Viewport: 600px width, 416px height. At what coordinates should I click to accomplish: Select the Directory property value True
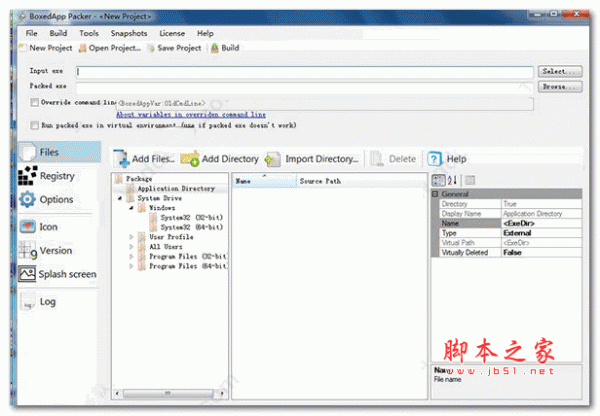(541, 204)
